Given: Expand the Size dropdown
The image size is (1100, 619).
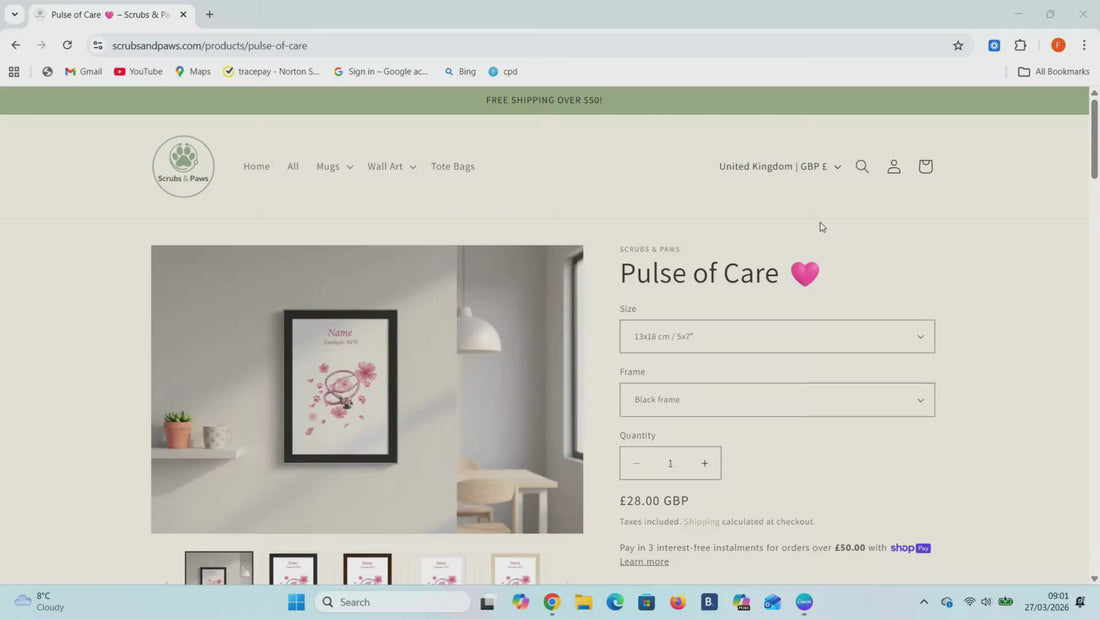Looking at the screenshot, I should pos(777,337).
